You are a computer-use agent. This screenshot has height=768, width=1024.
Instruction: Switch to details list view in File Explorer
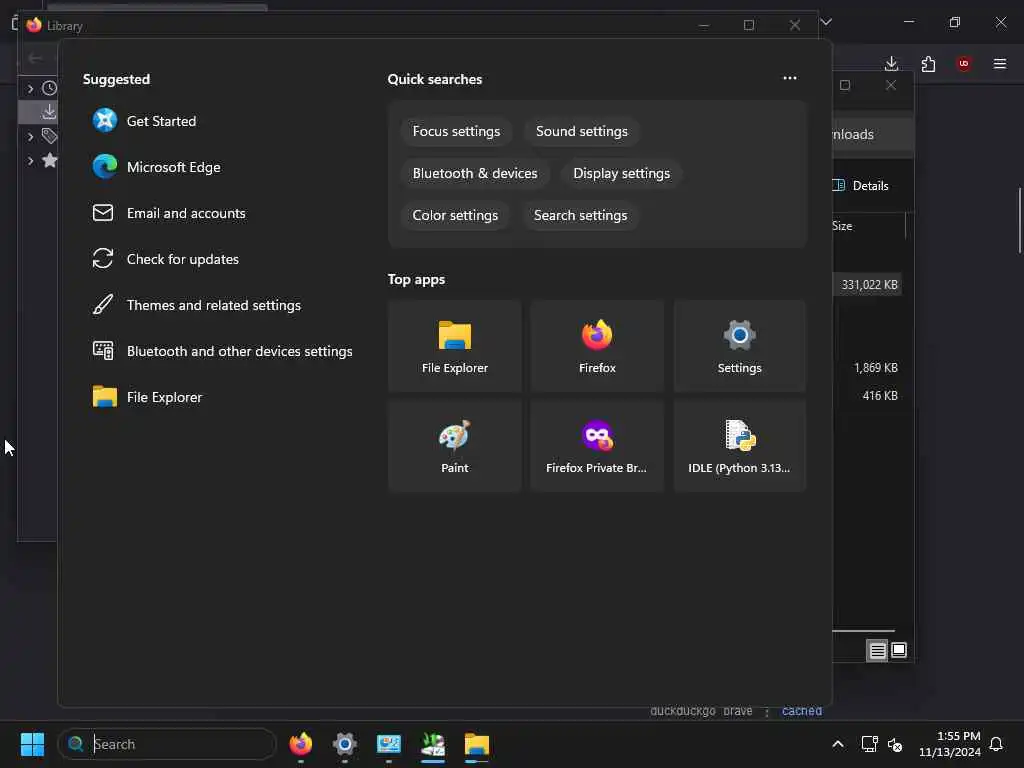(877, 650)
